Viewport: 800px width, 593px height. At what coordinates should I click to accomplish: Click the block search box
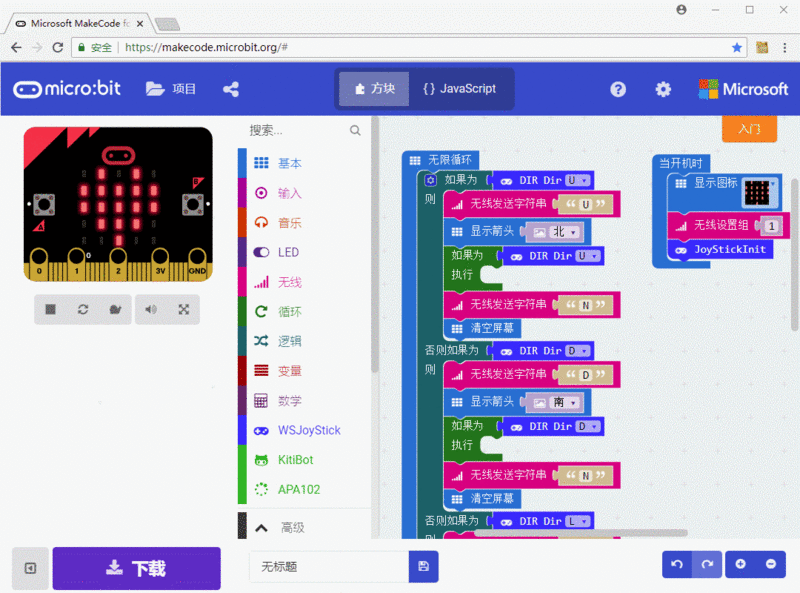[x=305, y=131]
